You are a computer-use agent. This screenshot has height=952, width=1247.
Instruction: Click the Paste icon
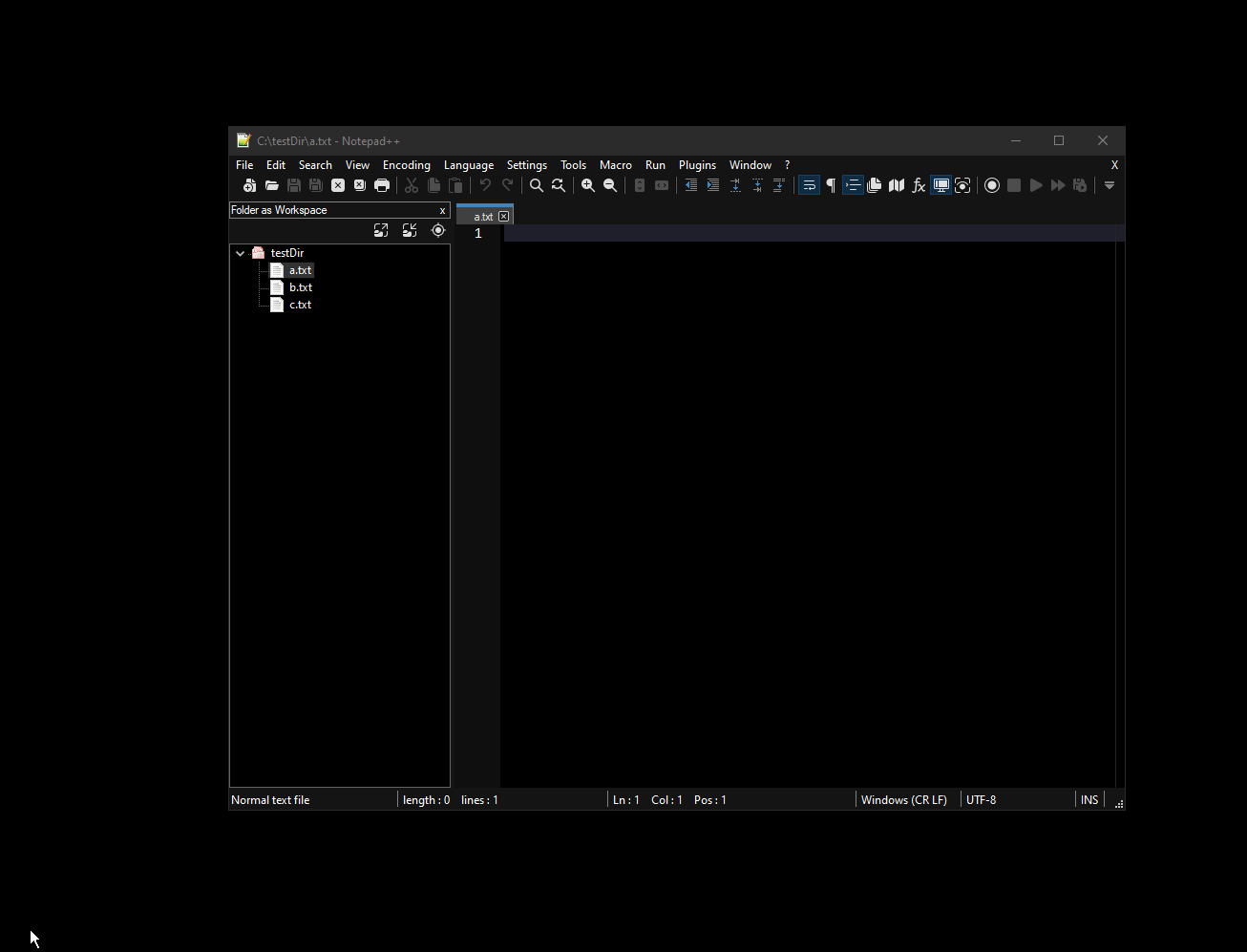(456, 185)
